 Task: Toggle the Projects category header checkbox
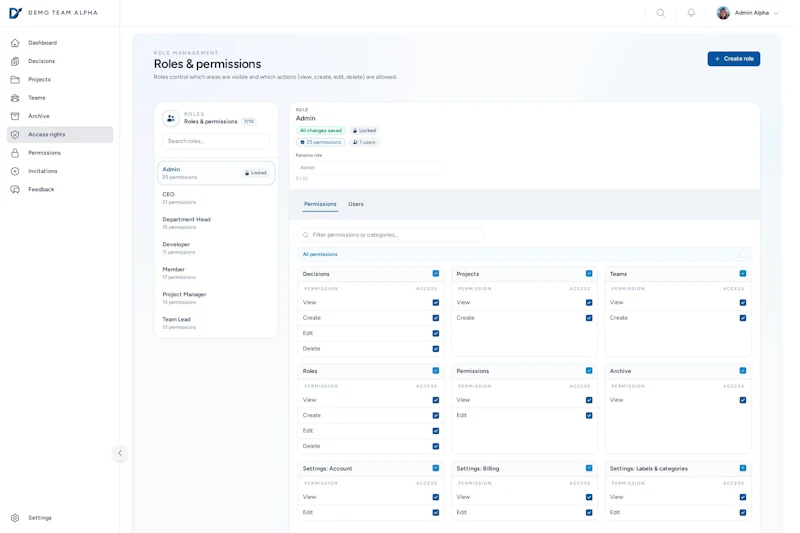tap(589, 274)
